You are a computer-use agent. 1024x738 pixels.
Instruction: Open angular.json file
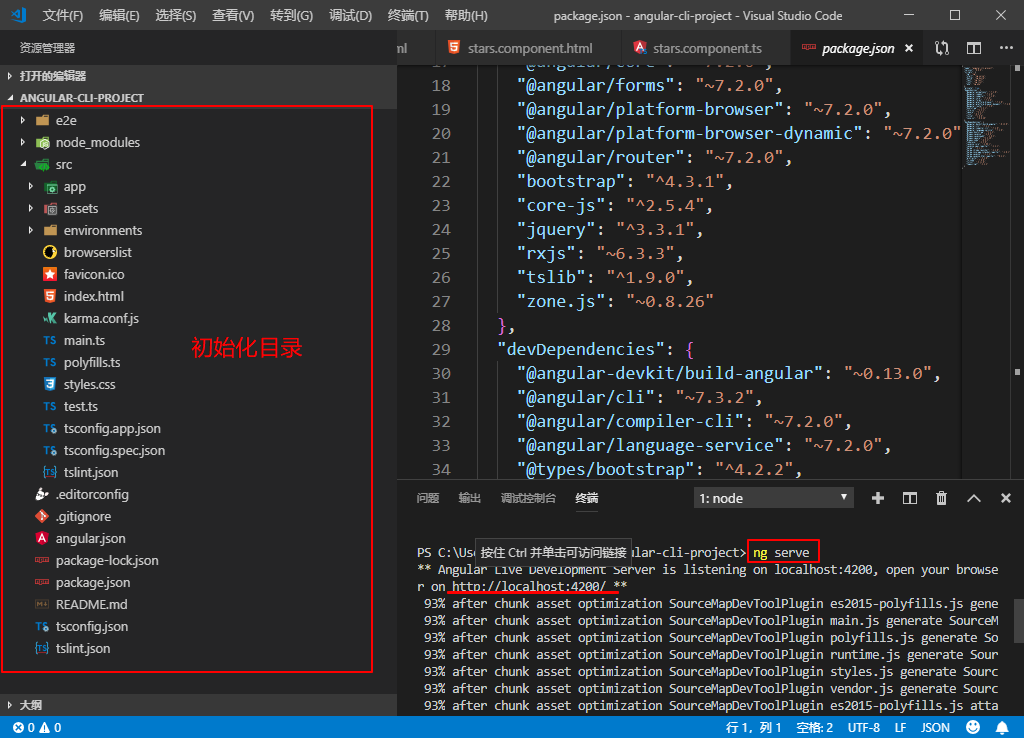[x=90, y=538]
